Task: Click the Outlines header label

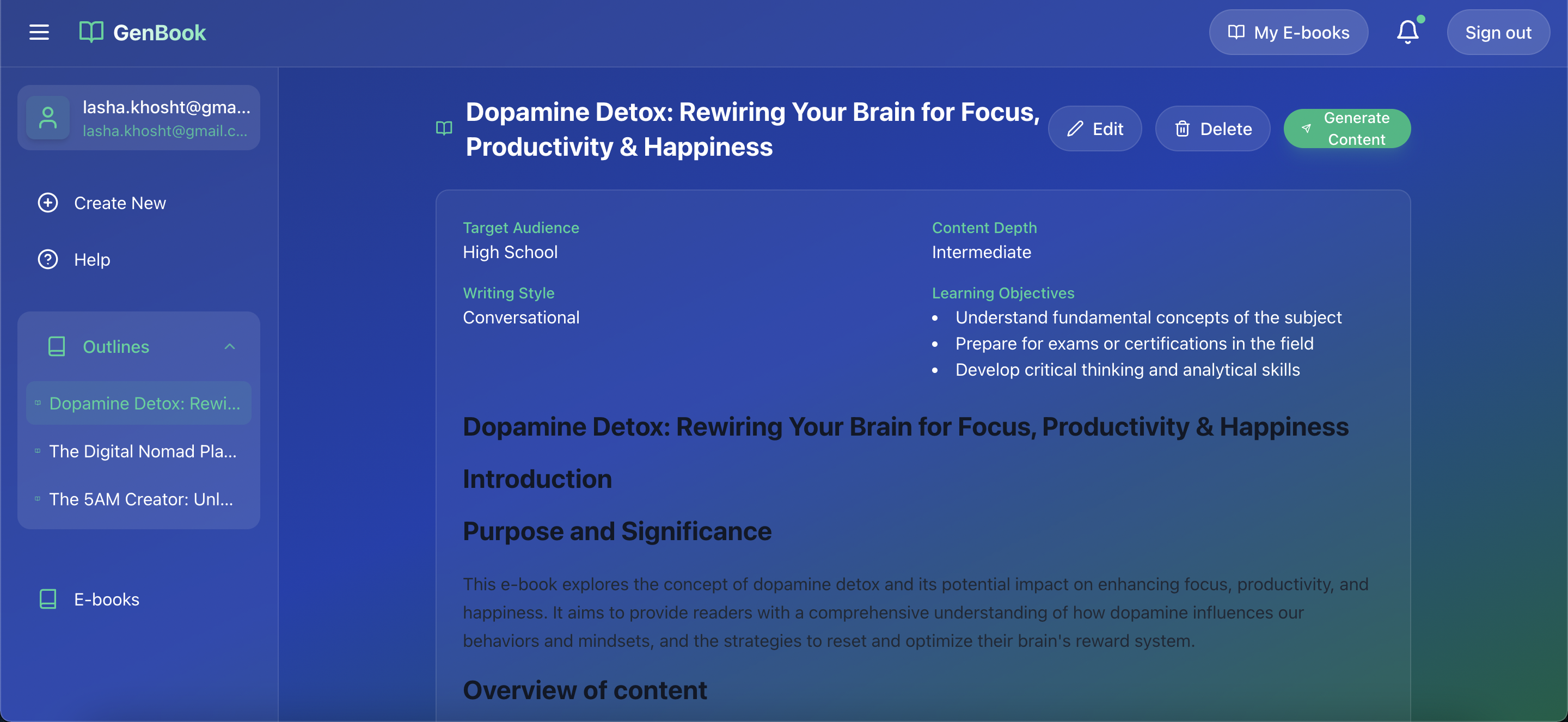Action: 115,346
